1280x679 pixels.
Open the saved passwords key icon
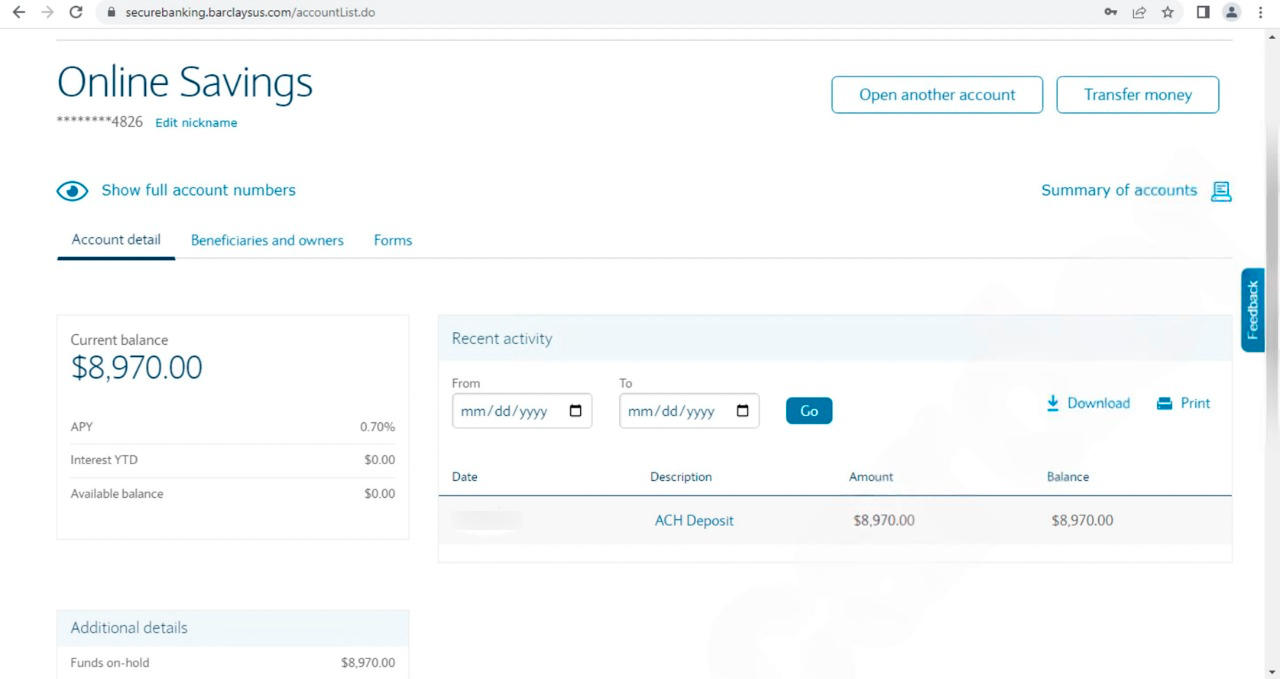(1111, 12)
